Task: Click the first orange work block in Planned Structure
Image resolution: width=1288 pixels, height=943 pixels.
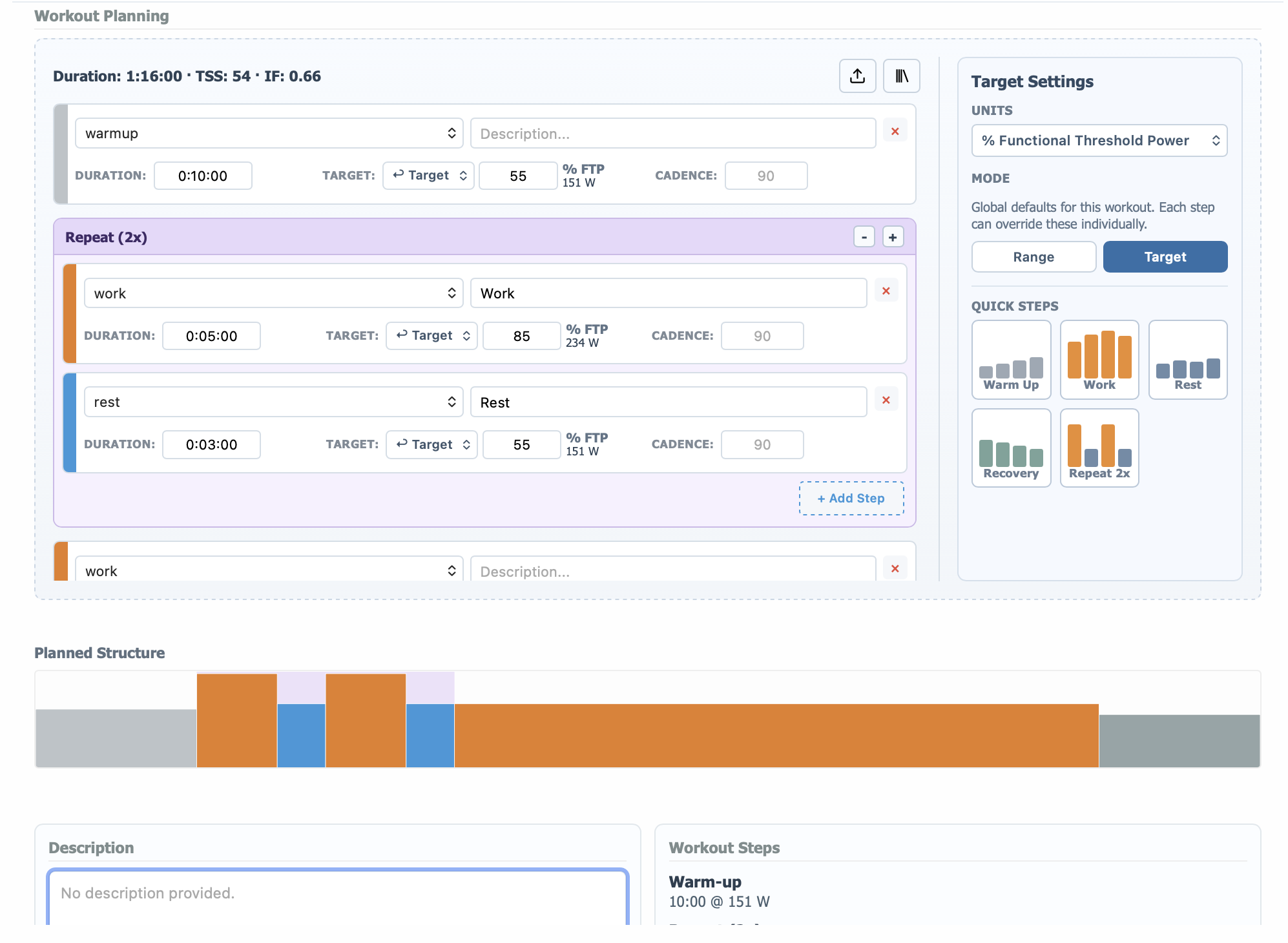Action: coord(236,720)
